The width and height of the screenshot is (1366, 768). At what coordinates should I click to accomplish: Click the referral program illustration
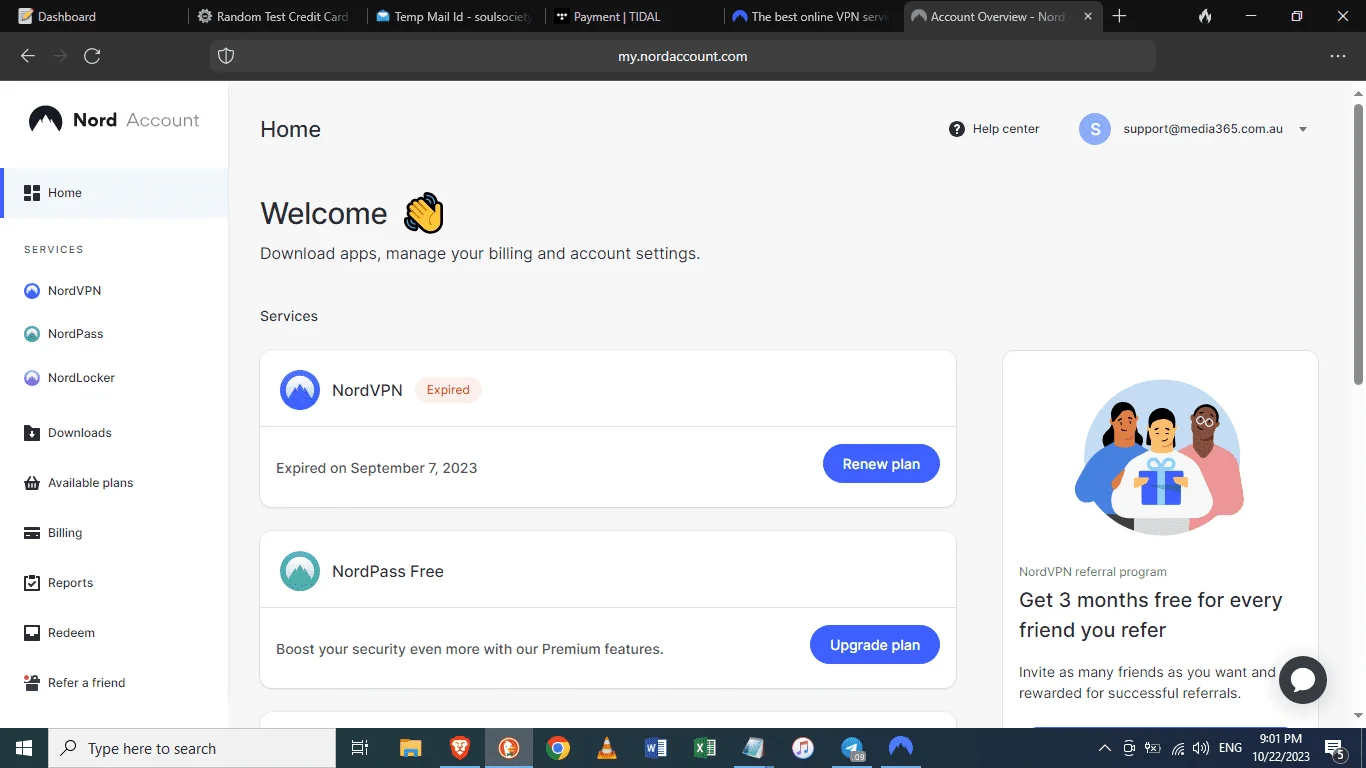1160,456
